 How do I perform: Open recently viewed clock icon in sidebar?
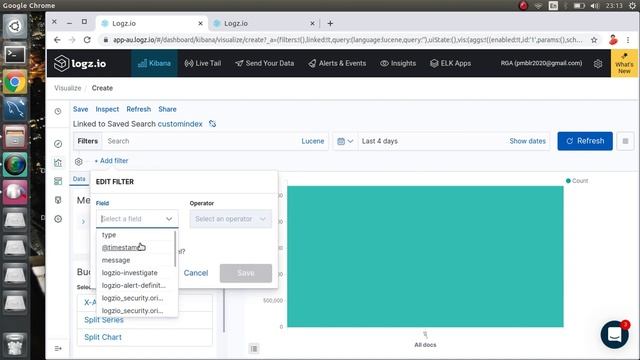coord(58,111)
